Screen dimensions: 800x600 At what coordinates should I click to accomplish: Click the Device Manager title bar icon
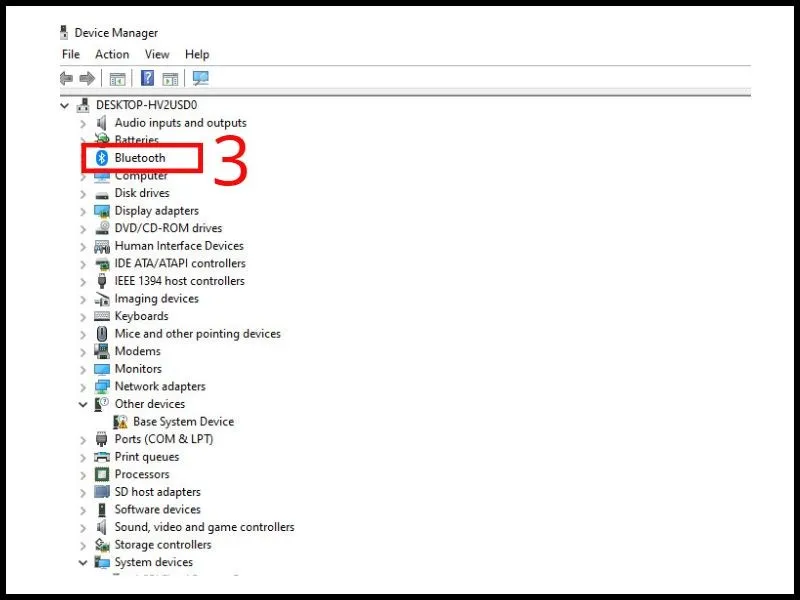click(63, 32)
